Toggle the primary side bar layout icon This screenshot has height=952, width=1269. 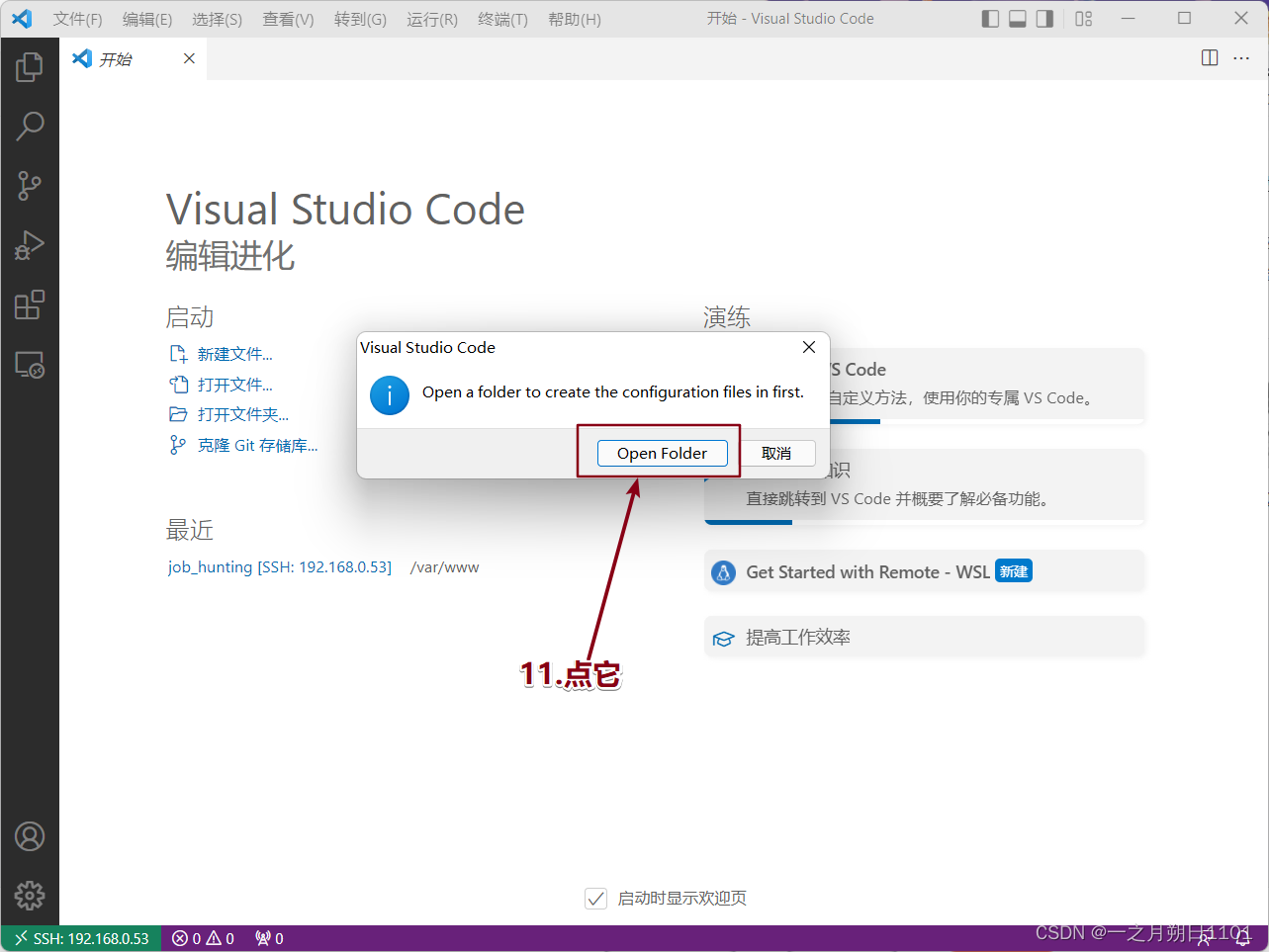point(990,19)
